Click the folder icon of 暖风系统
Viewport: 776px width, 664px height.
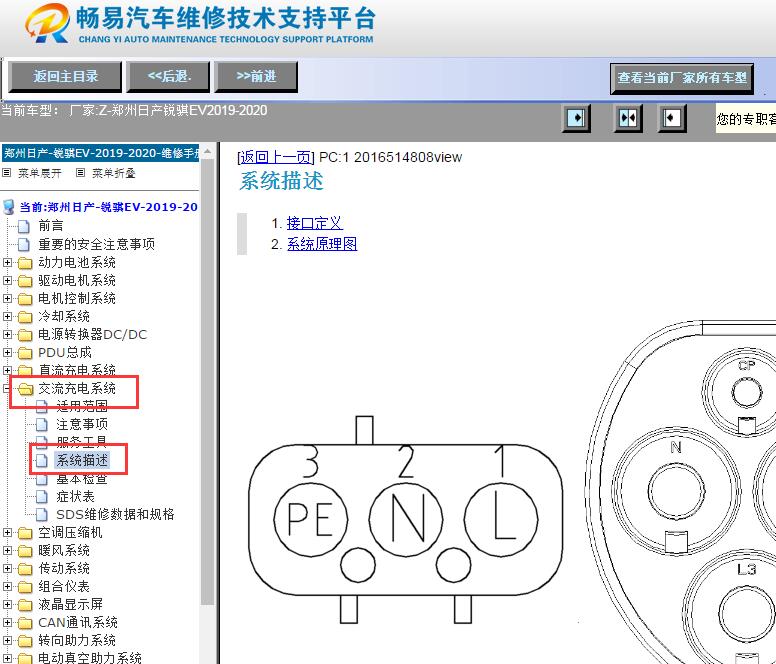[25, 551]
